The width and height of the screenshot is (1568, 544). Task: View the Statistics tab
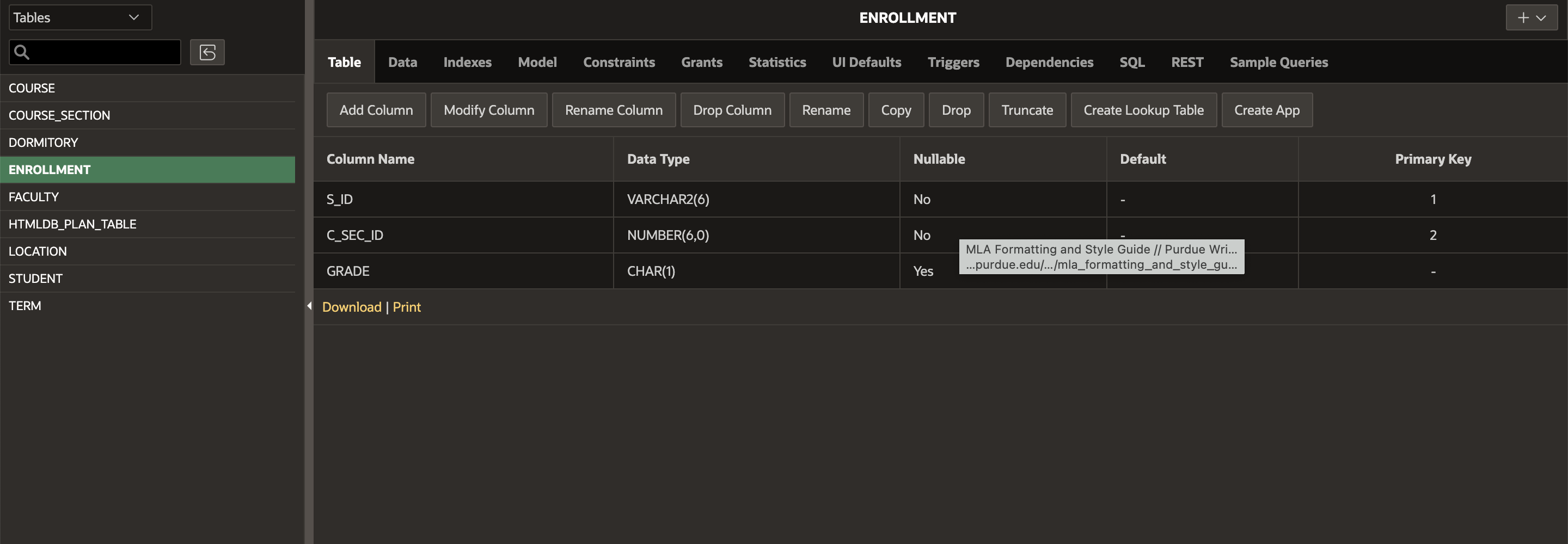(777, 62)
